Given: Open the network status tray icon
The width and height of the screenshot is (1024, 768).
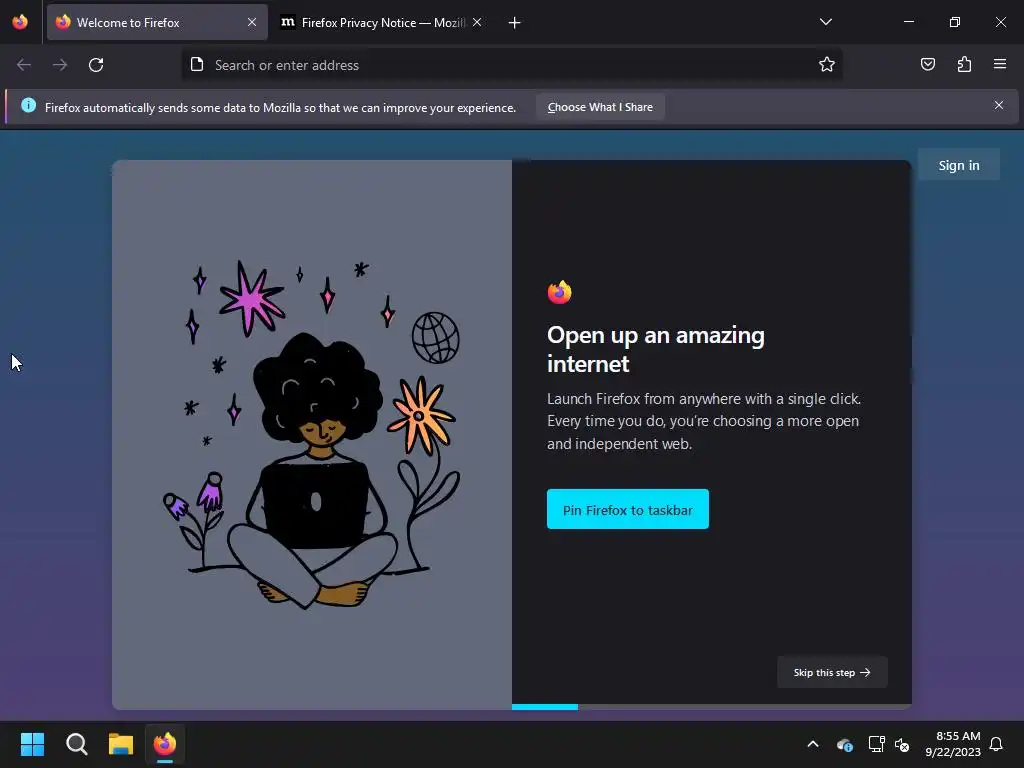Looking at the screenshot, I should [x=876, y=744].
